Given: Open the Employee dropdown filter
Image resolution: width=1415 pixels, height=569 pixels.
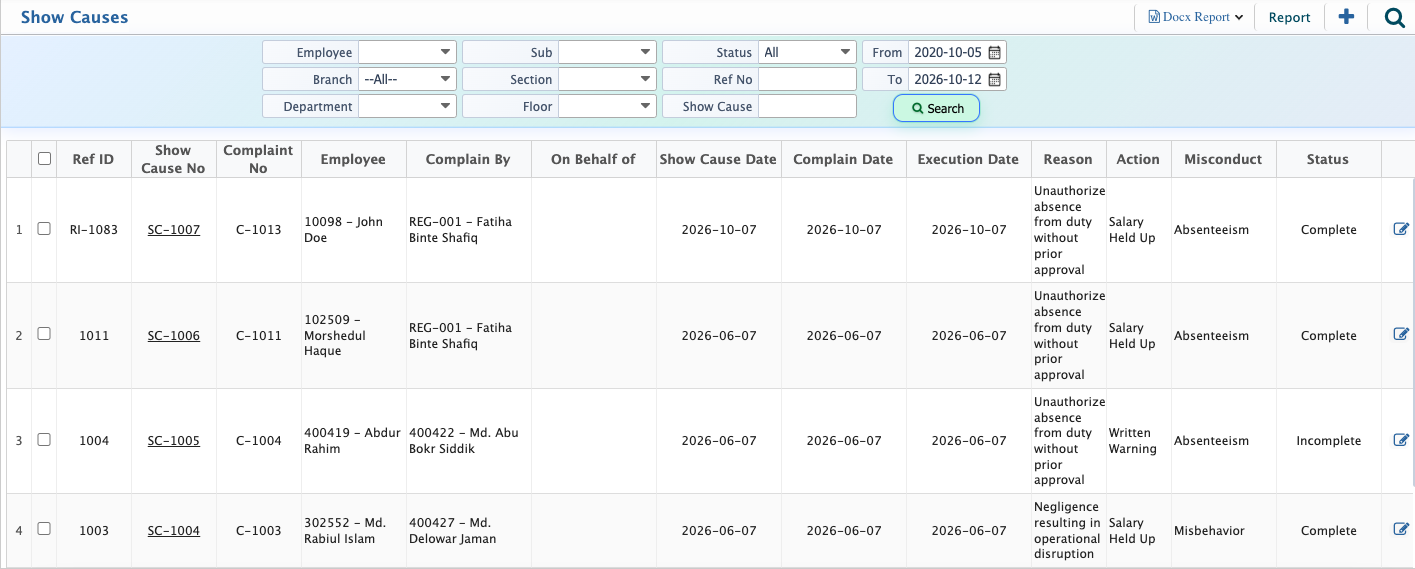Looking at the screenshot, I should click(x=407, y=52).
